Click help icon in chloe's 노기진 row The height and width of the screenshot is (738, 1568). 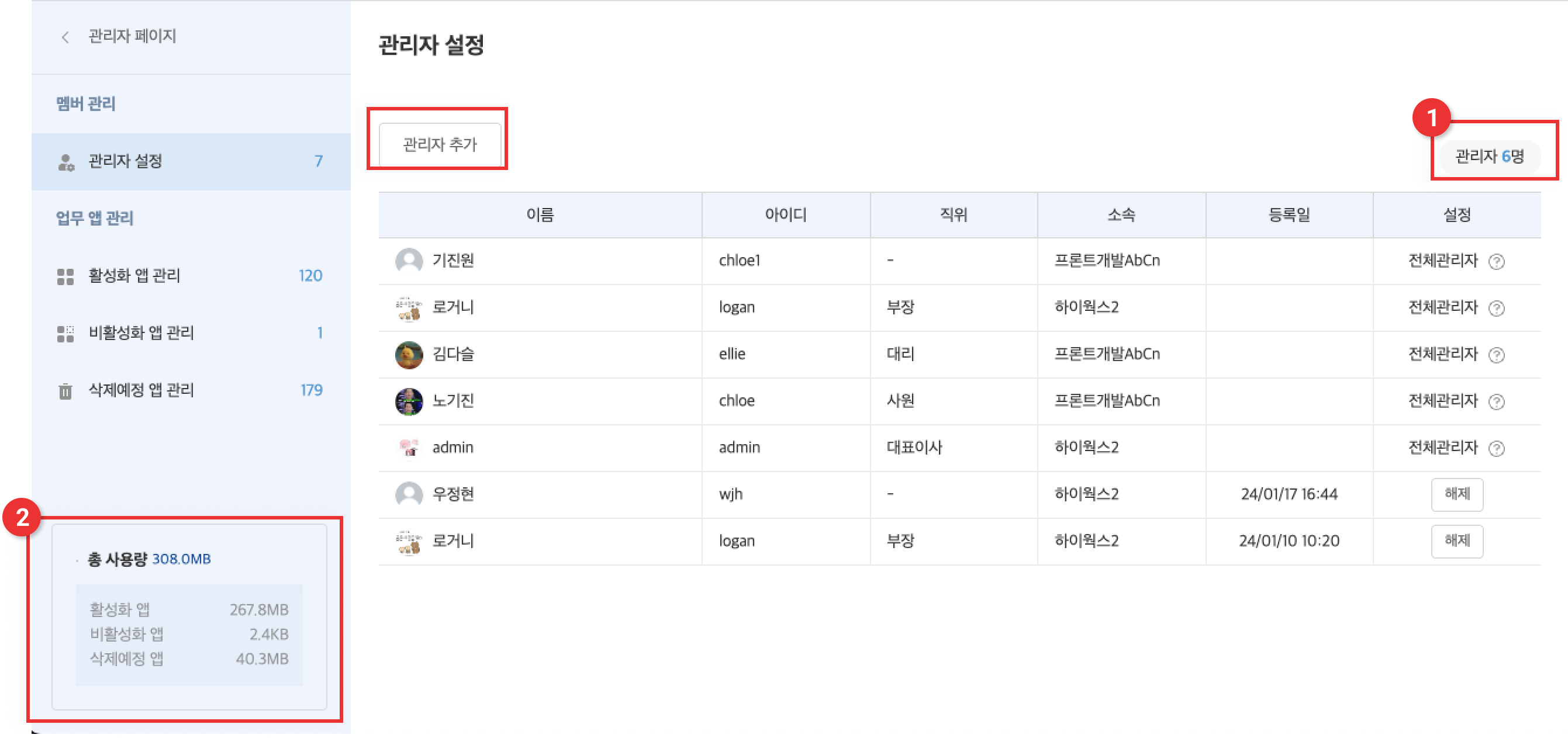1496,402
